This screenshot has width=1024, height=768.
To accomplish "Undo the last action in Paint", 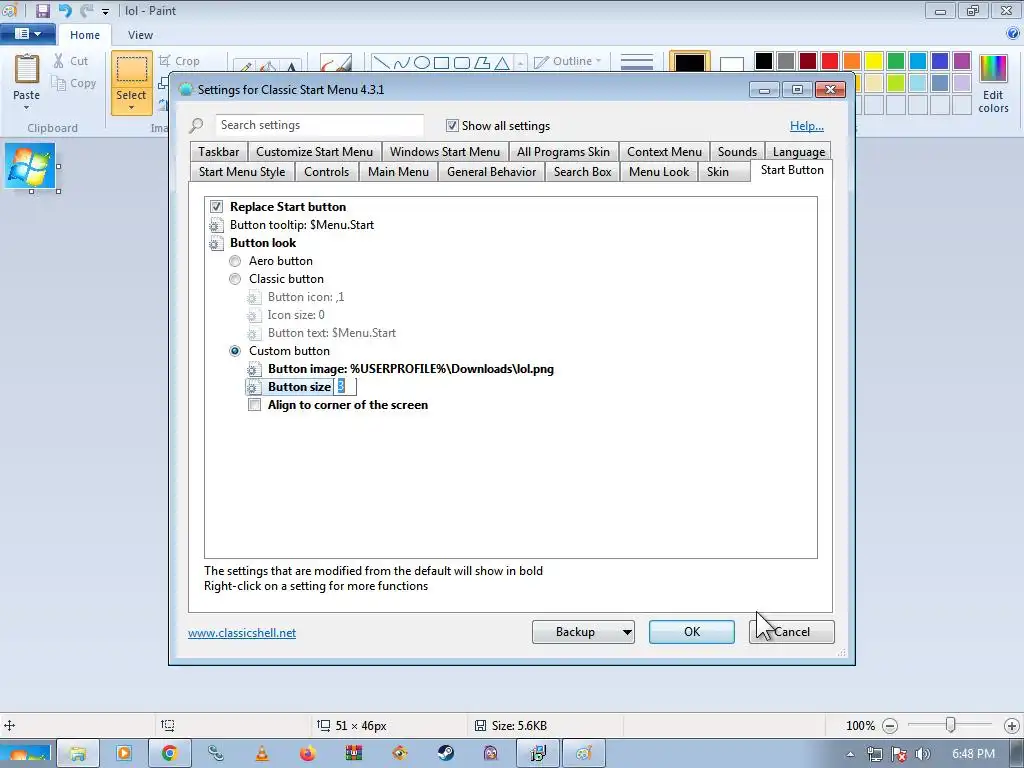I will [x=65, y=10].
